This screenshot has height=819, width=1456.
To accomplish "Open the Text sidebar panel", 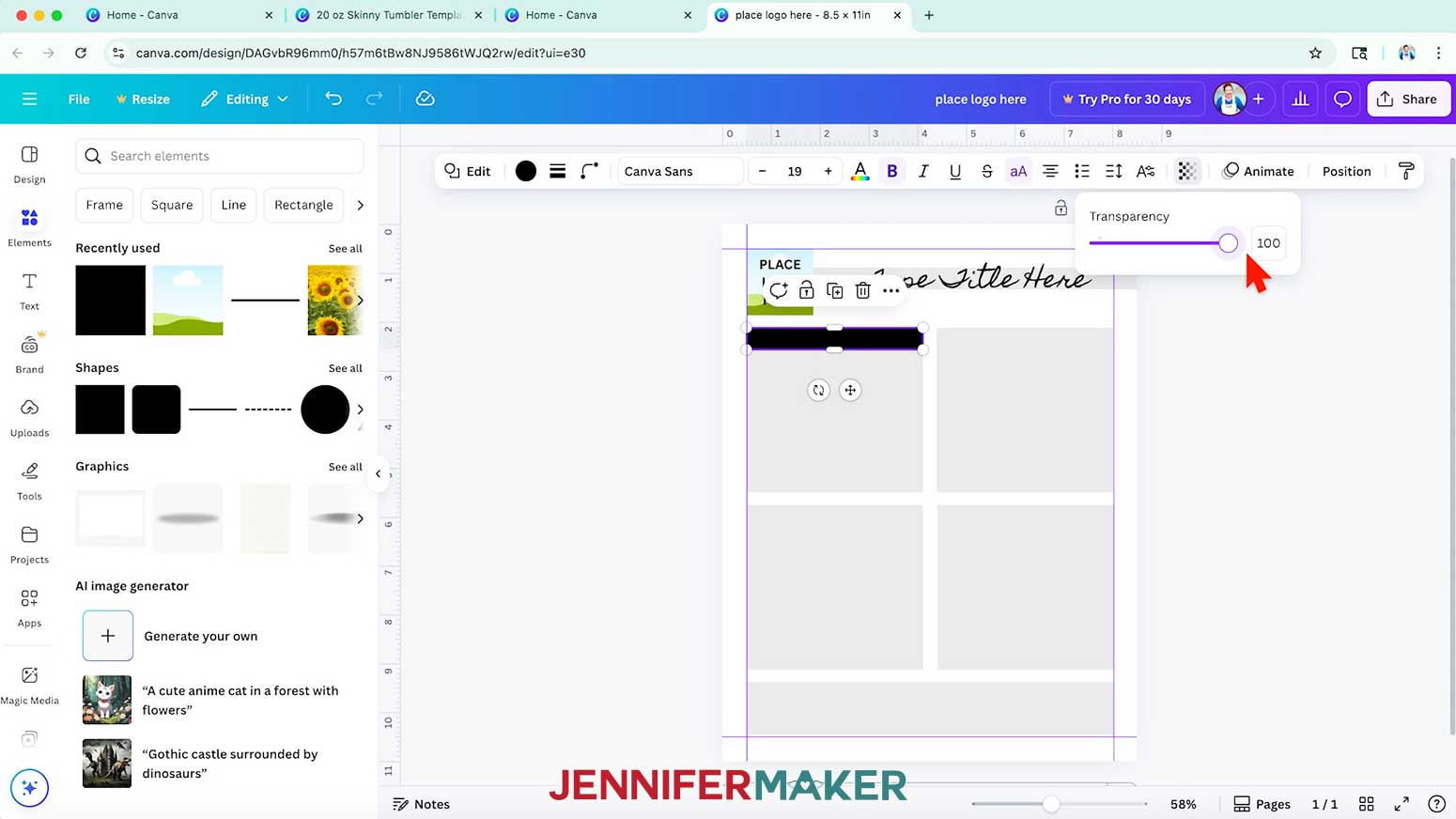I will tap(29, 291).
